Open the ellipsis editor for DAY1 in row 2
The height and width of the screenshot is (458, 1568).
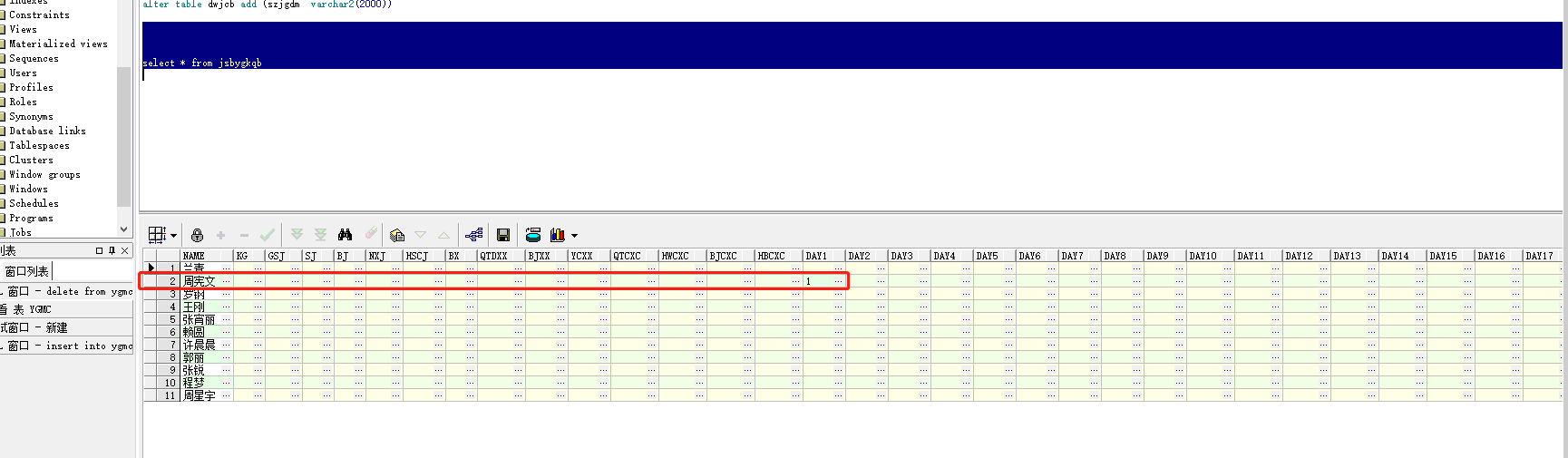point(838,281)
